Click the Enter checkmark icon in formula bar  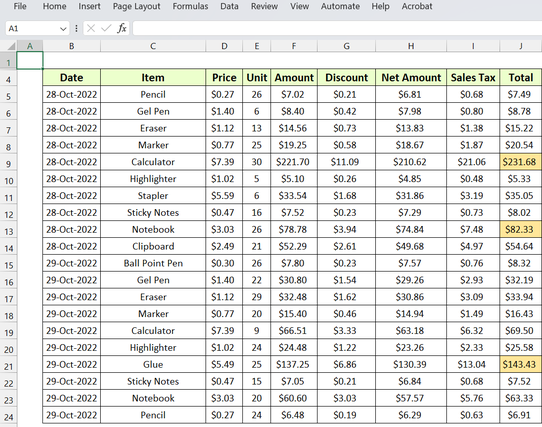106,28
